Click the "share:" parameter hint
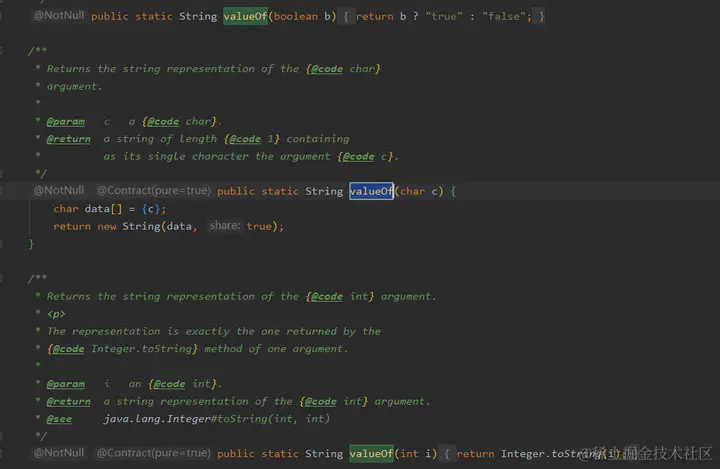The width and height of the screenshot is (720, 469). pos(225,226)
